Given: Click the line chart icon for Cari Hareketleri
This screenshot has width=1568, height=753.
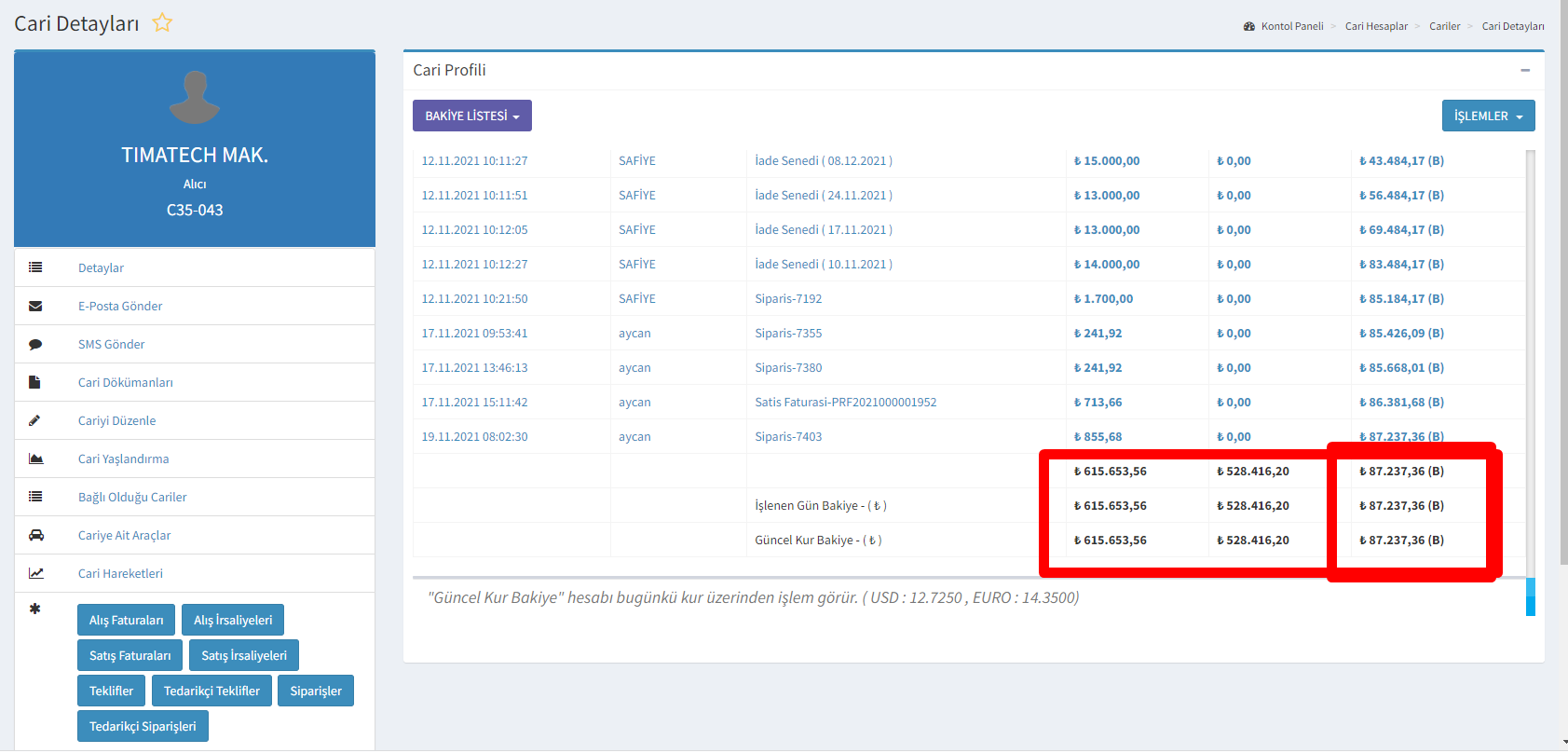Looking at the screenshot, I should (x=35, y=573).
